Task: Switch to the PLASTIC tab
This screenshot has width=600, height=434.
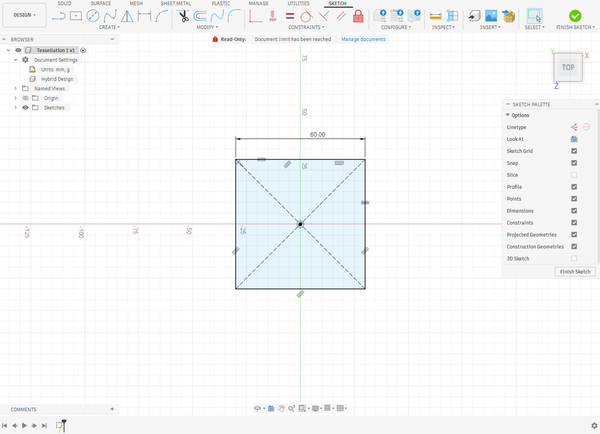Action: click(221, 3)
